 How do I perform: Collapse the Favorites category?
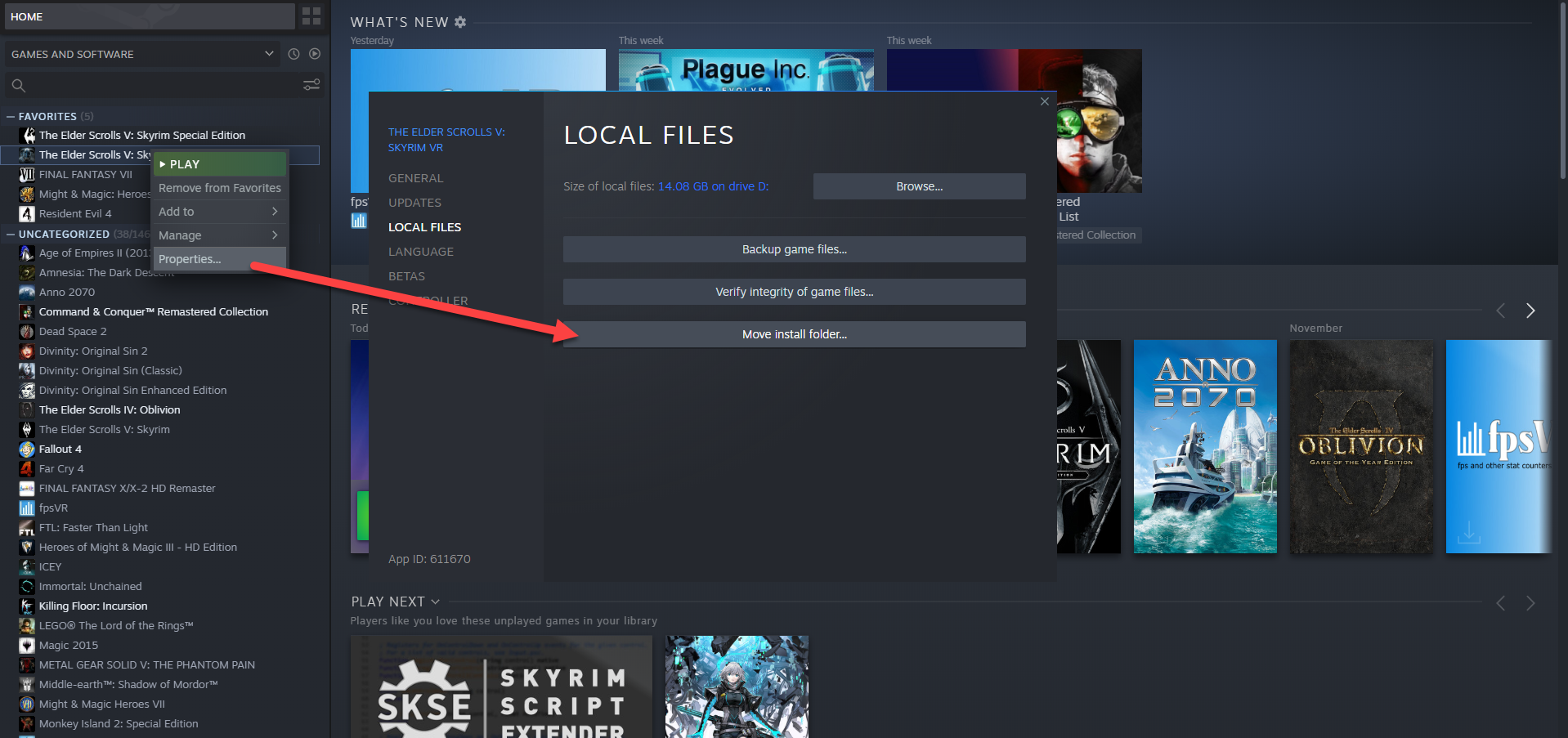(x=11, y=116)
